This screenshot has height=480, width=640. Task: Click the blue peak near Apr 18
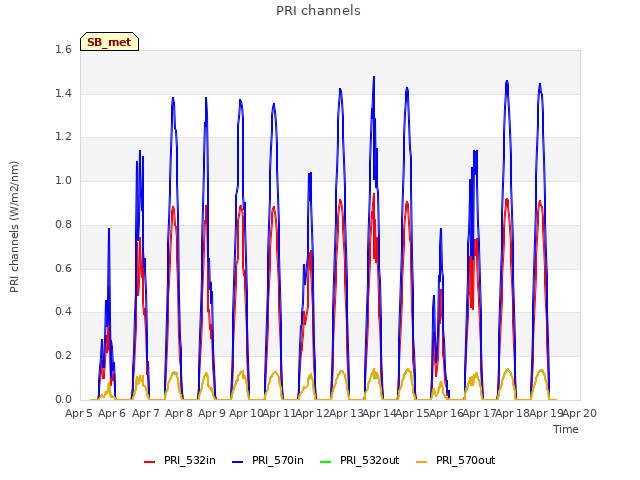507,82
